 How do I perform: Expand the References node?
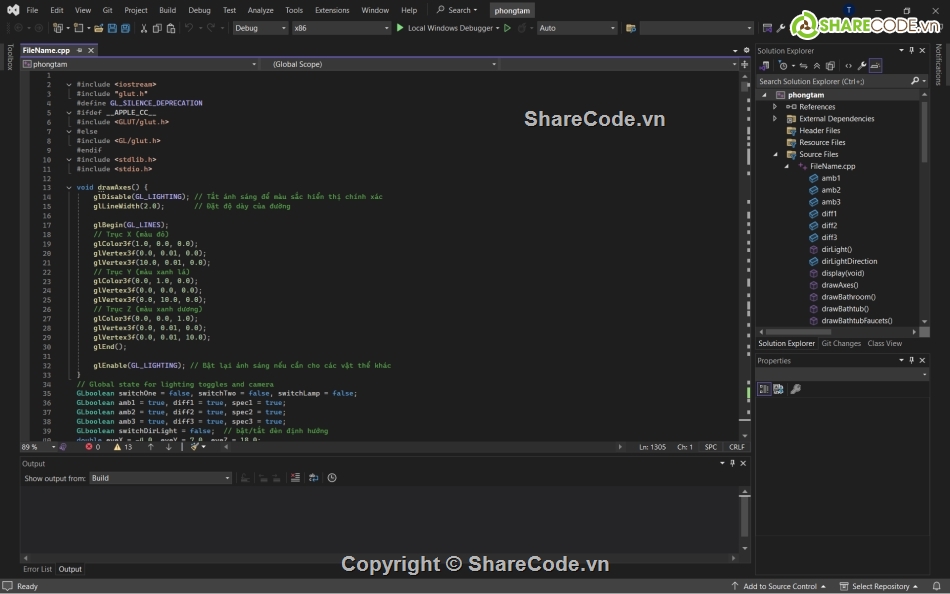[775, 107]
